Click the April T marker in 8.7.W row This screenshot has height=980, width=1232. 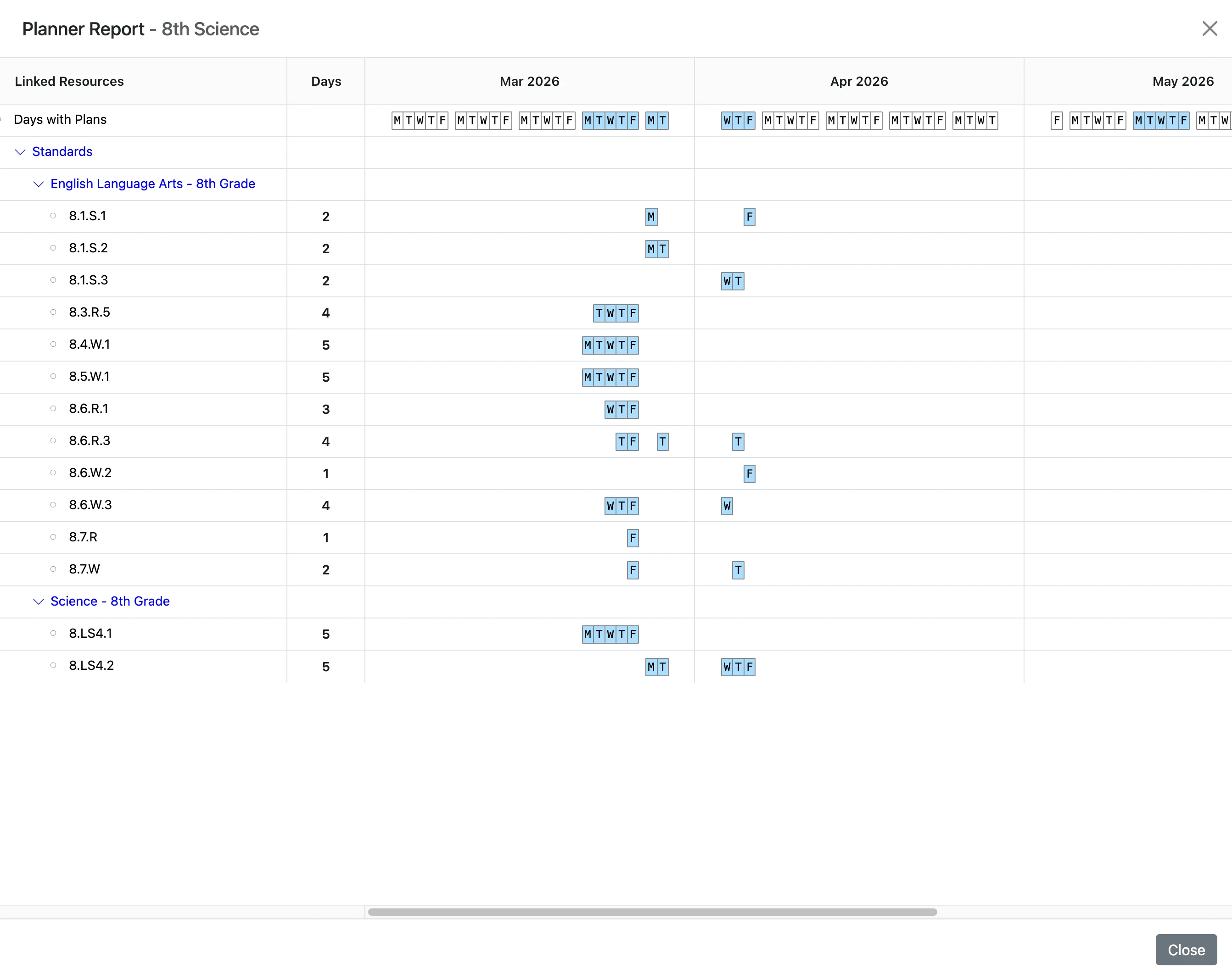738,570
